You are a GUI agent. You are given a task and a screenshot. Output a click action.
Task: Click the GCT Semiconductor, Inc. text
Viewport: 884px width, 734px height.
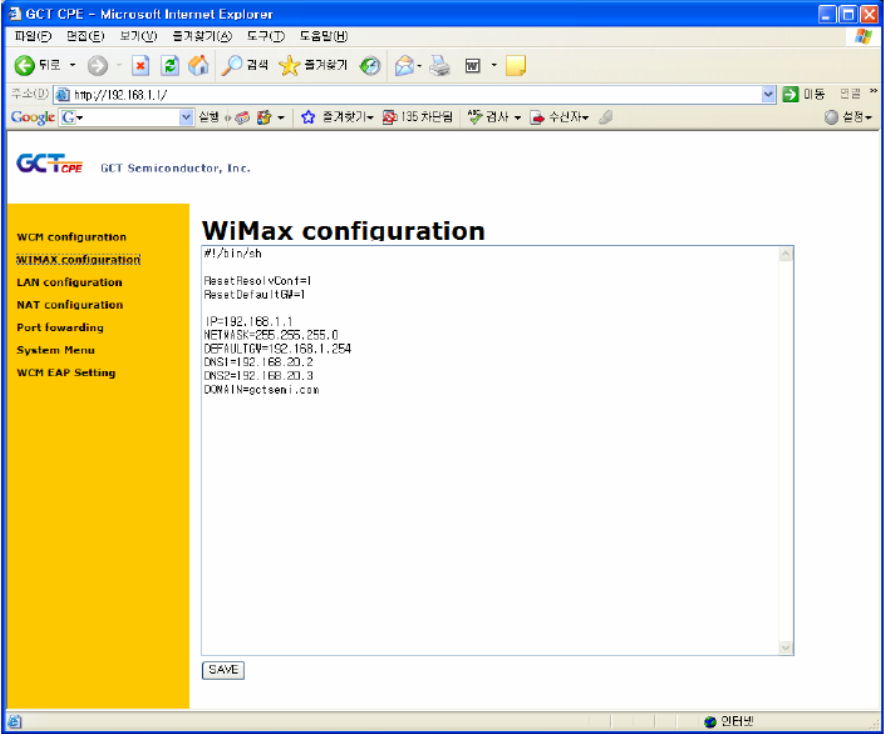[x=175, y=168]
